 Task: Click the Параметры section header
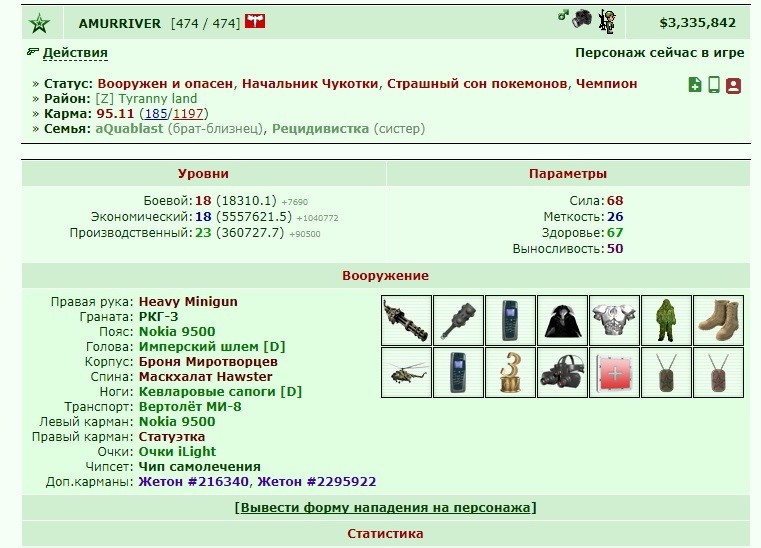[568, 174]
